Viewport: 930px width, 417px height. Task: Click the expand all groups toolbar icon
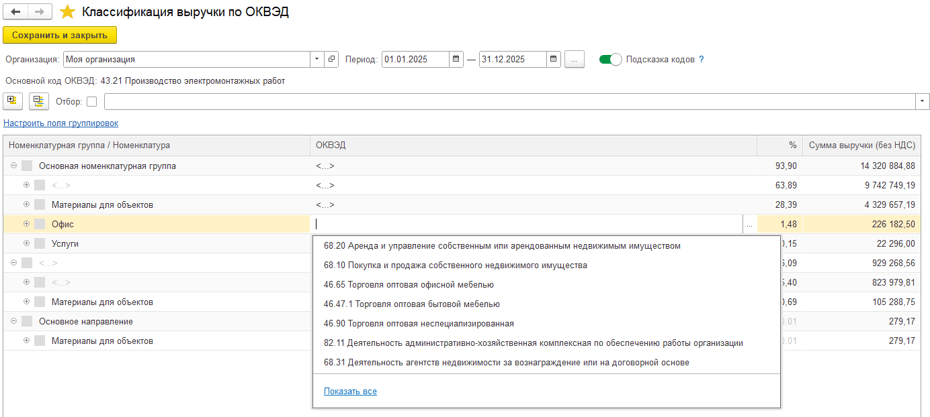pos(14,101)
